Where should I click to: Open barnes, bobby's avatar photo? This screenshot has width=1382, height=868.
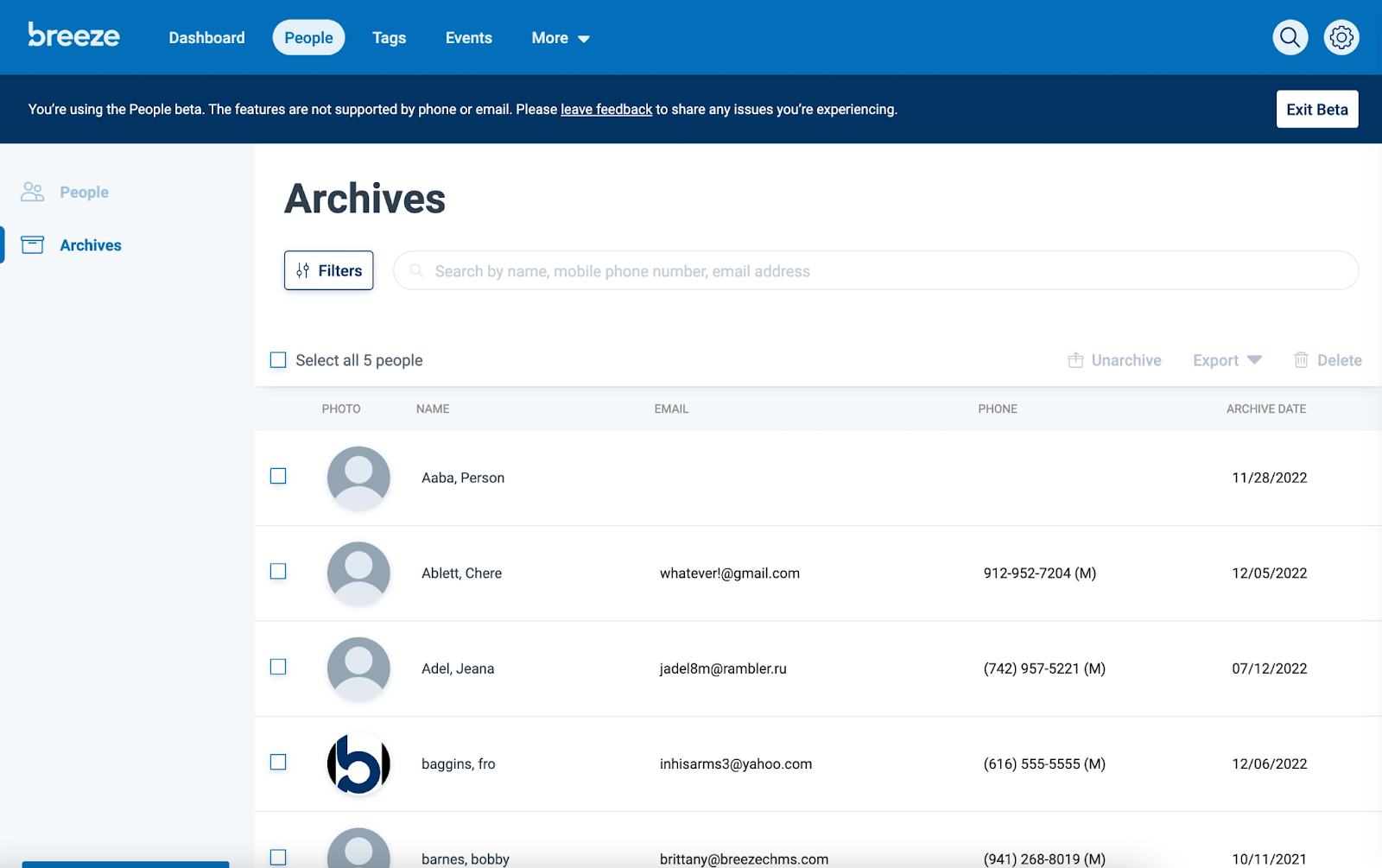(358, 848)
